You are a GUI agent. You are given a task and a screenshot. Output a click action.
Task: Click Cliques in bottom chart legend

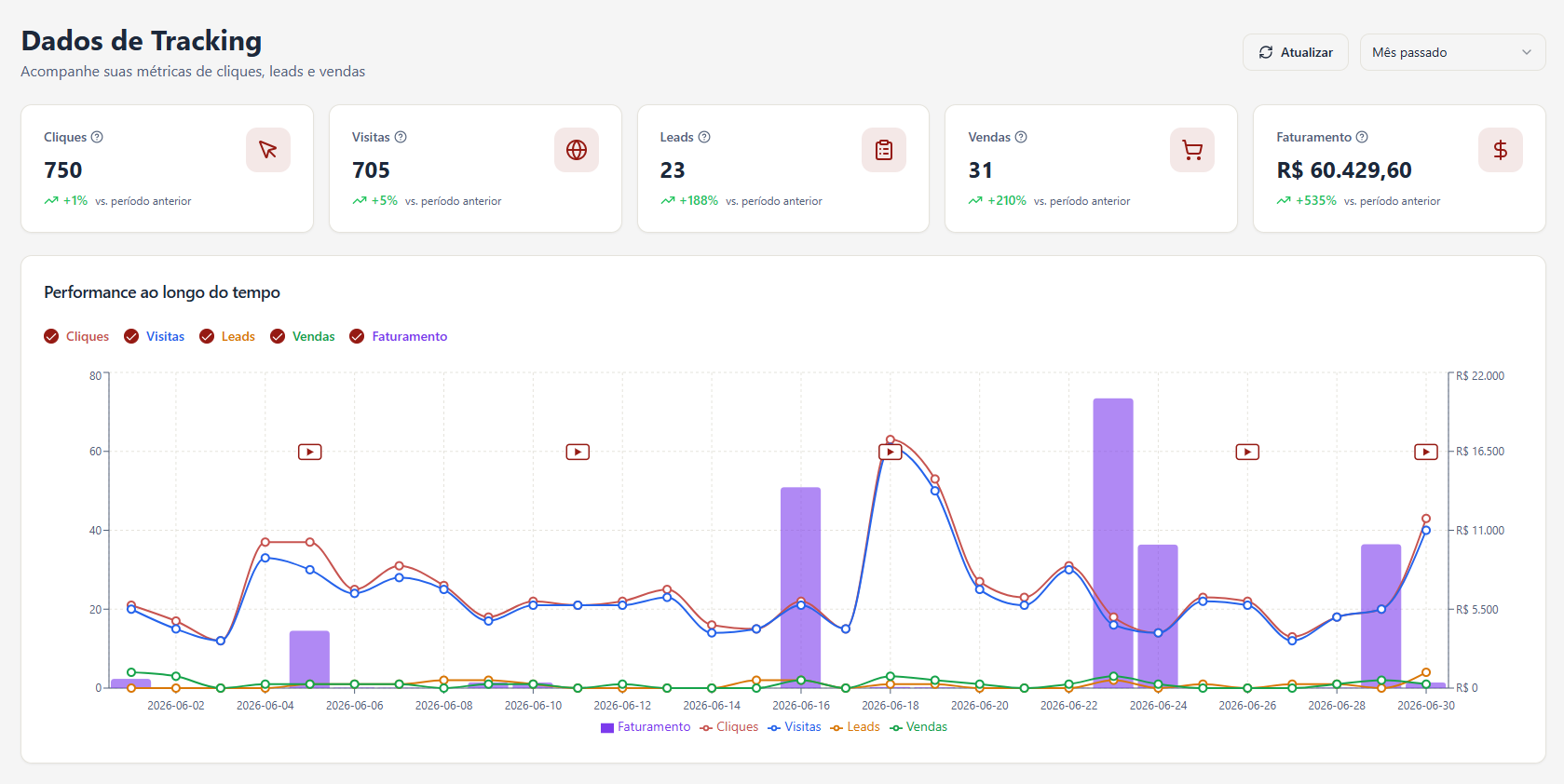(729, 727)
